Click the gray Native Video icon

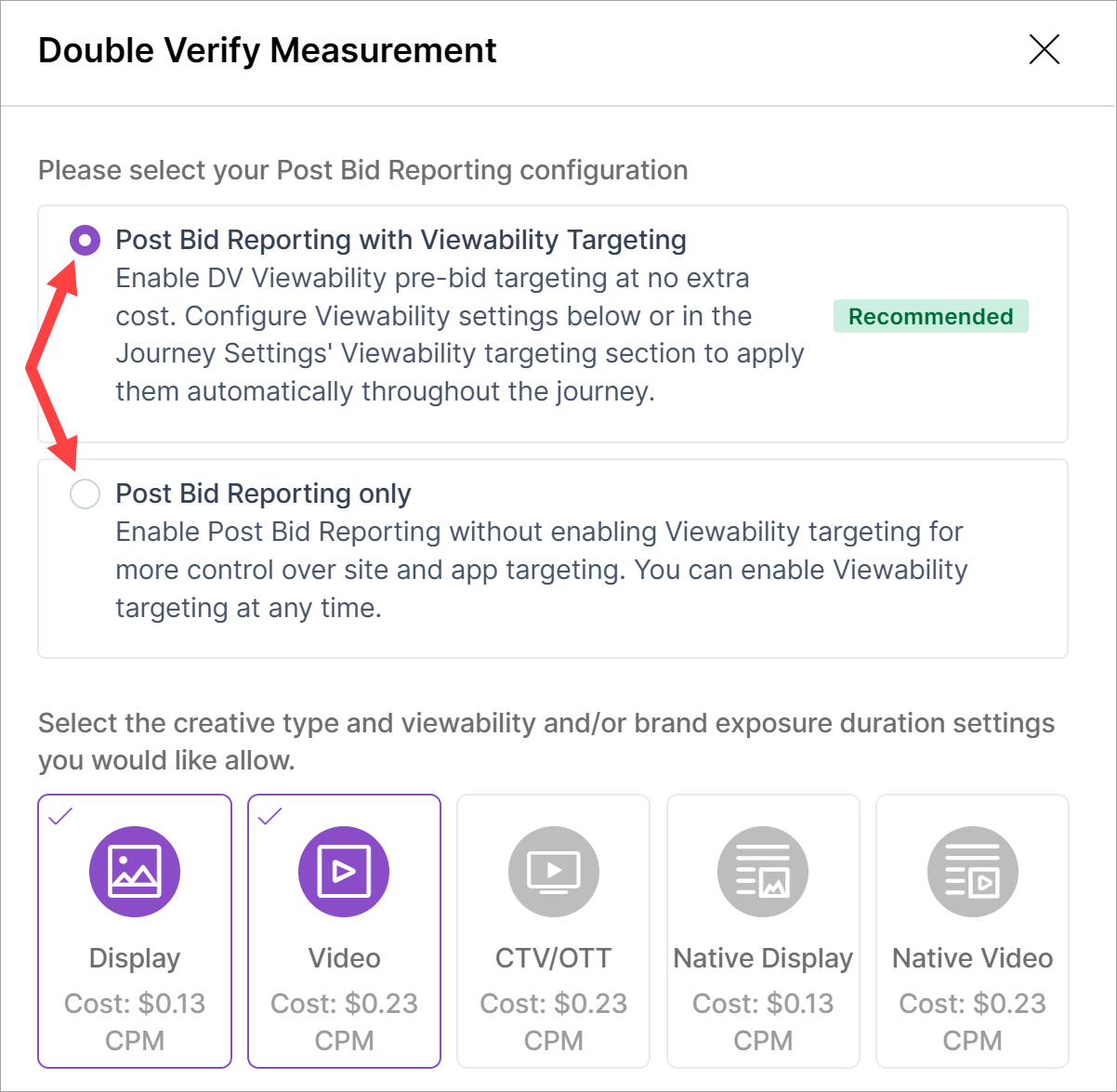(x=972, y=872)
